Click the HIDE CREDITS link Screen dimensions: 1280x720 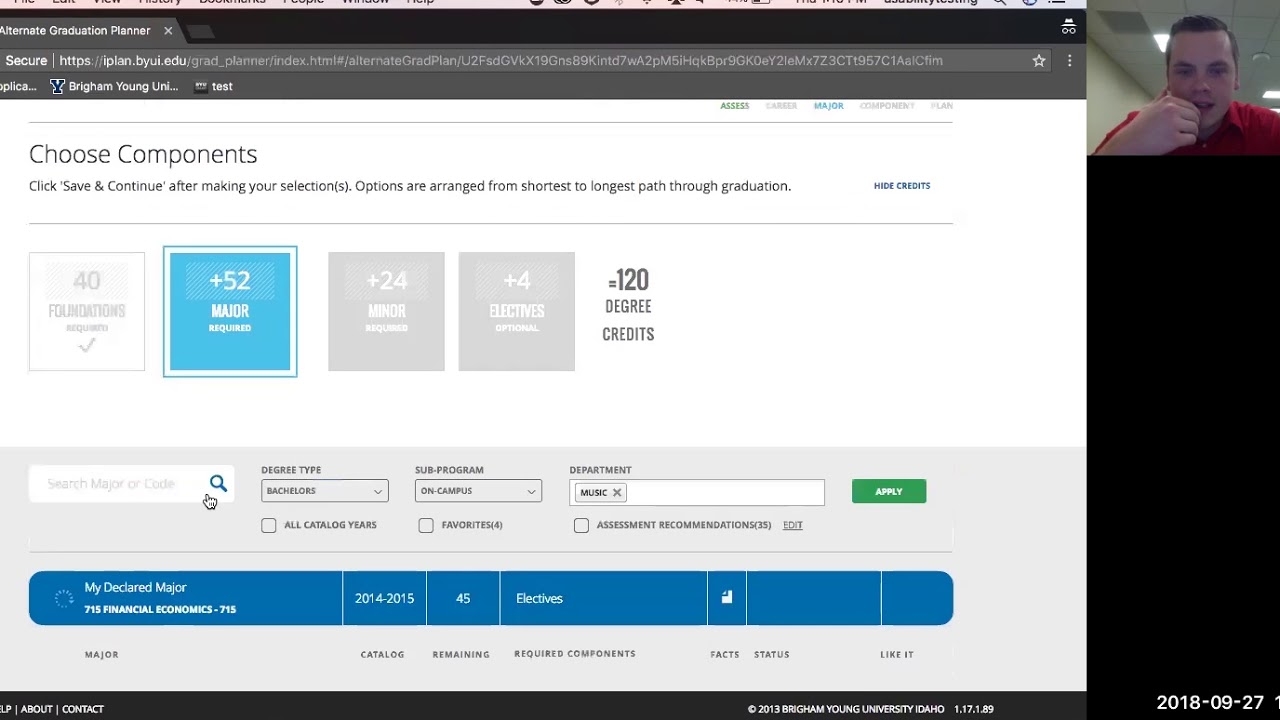click(x=901, y=185)
